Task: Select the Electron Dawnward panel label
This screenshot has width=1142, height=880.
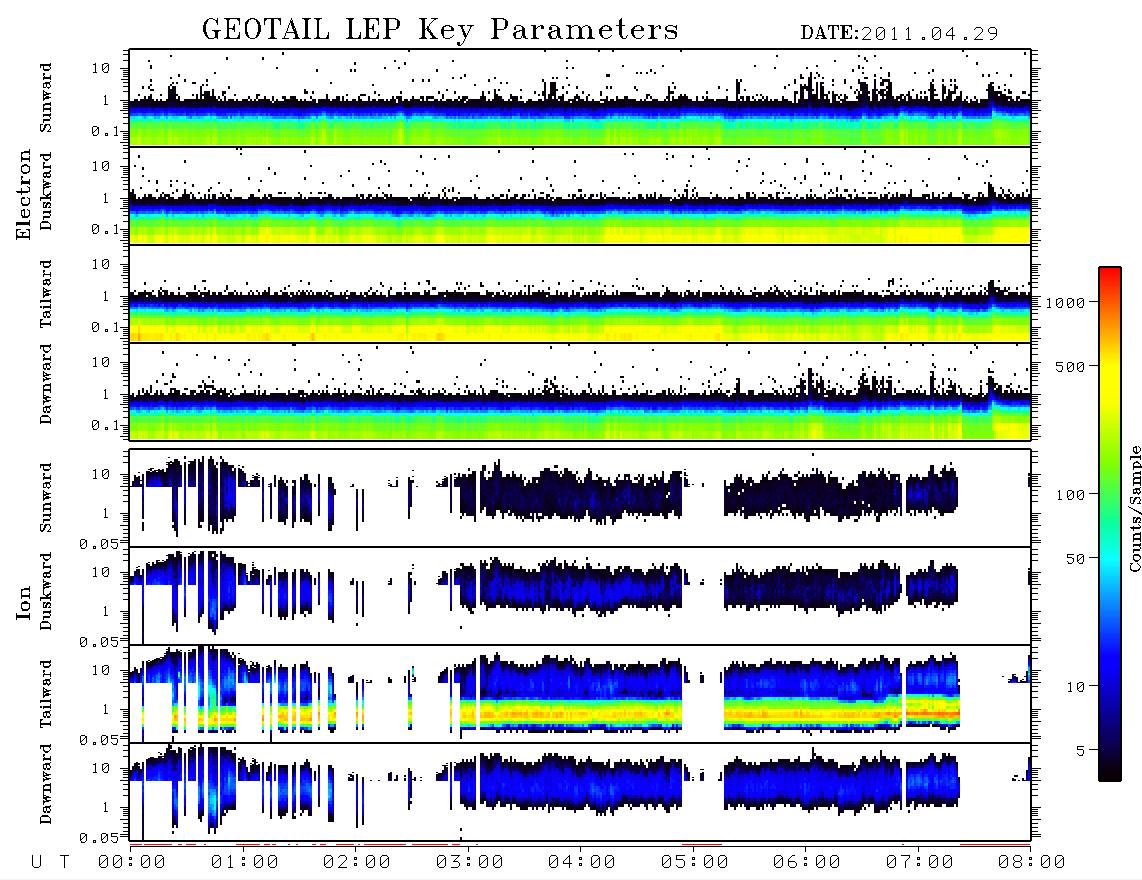Action: pyautogui.click(x=46, y=384)
